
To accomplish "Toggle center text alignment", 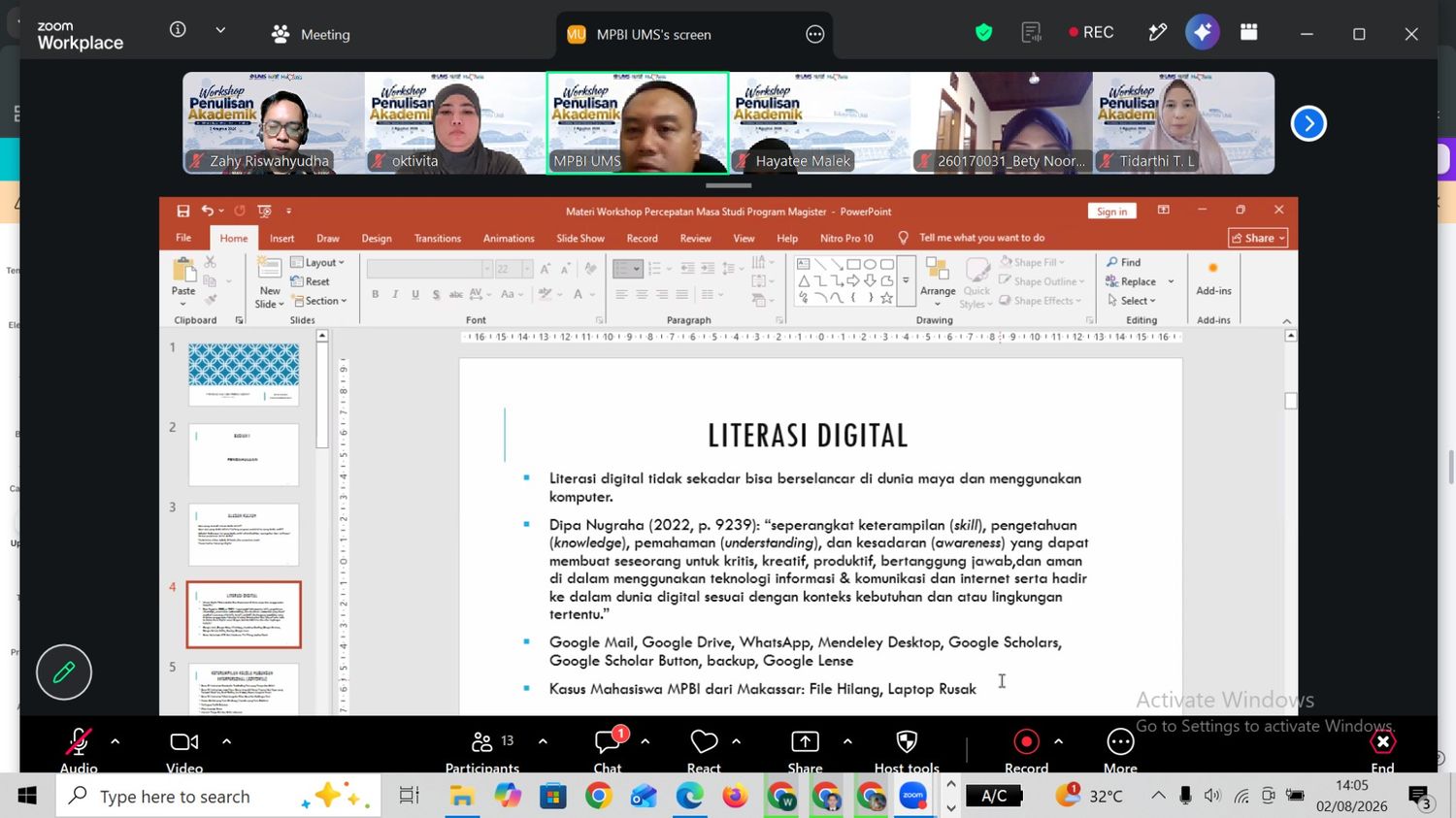I will [642, 294].
